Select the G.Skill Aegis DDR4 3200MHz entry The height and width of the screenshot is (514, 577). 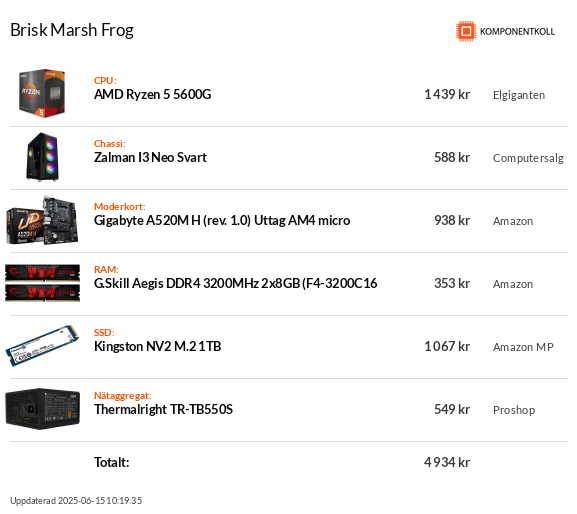(236, 283)
